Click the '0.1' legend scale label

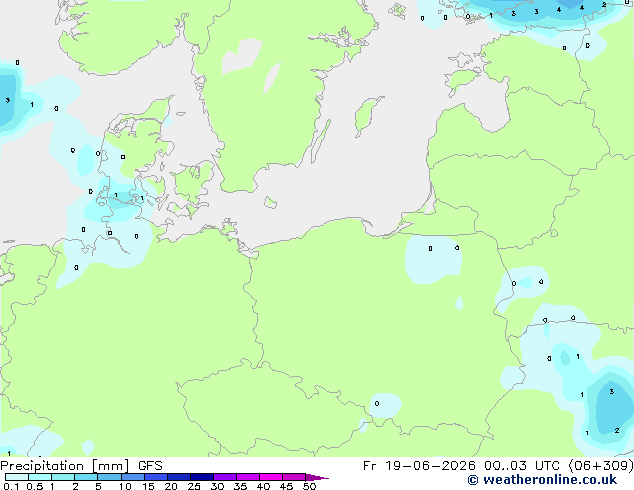(x=11, y=486)
